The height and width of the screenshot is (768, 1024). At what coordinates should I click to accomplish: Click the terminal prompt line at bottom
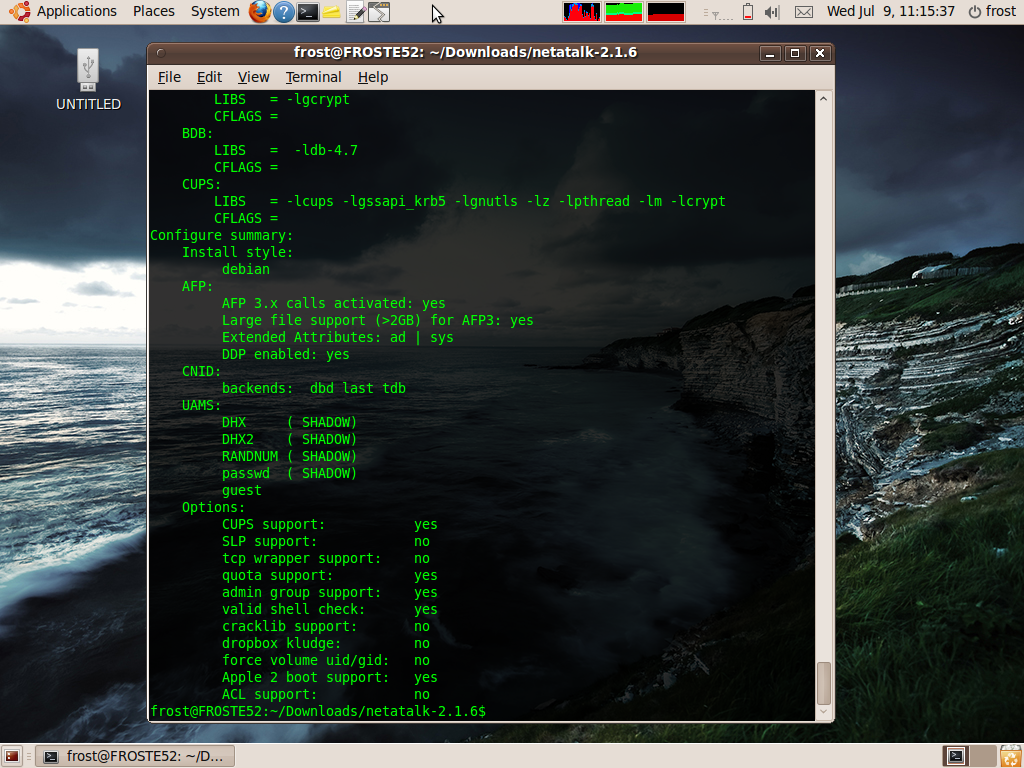(318, 711)
